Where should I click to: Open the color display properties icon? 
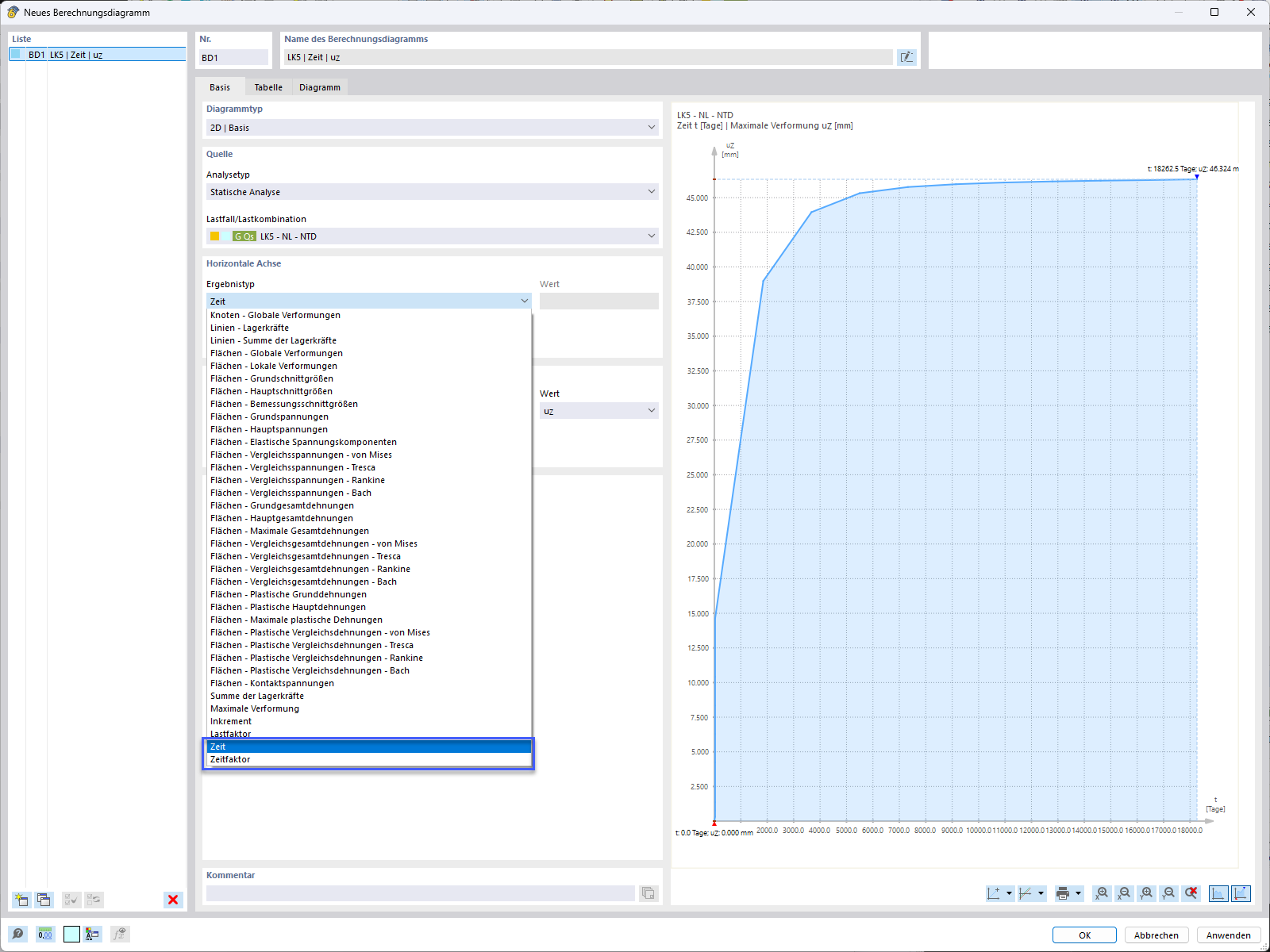[x=93, y=934]
